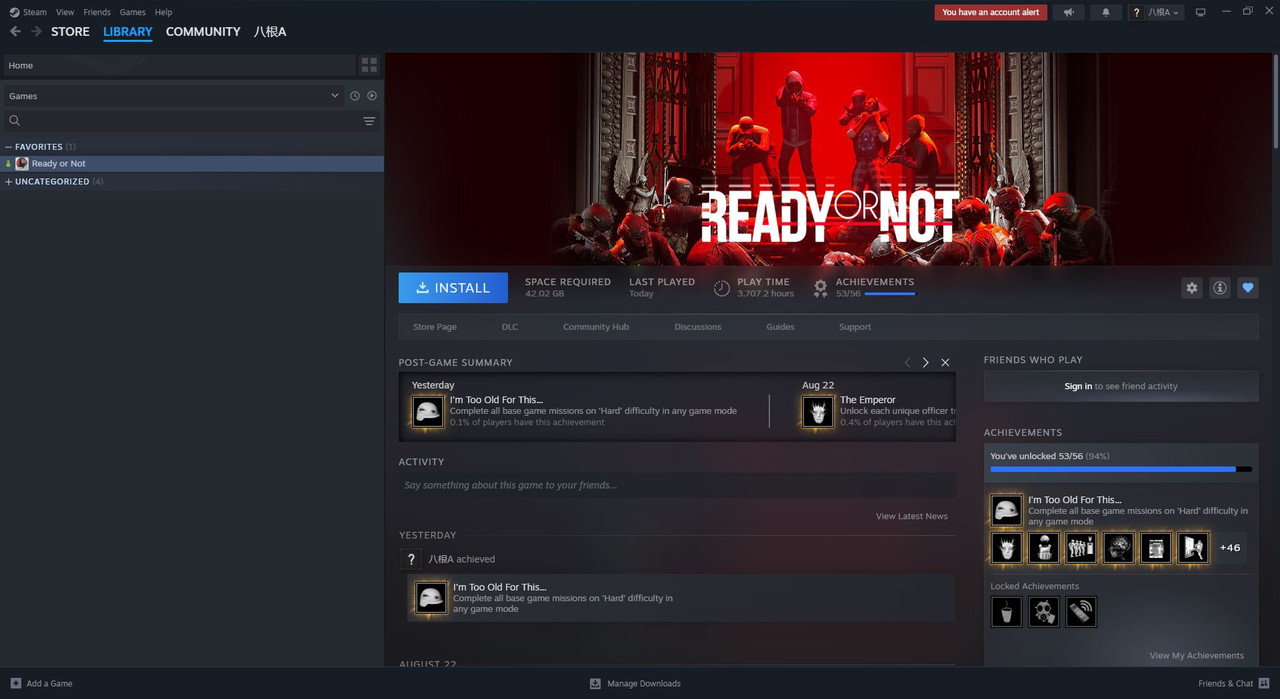Open the account alert notice
The height and width of the screenshot is (699, 1280).
pyautogui.click(x=991, y=12)
